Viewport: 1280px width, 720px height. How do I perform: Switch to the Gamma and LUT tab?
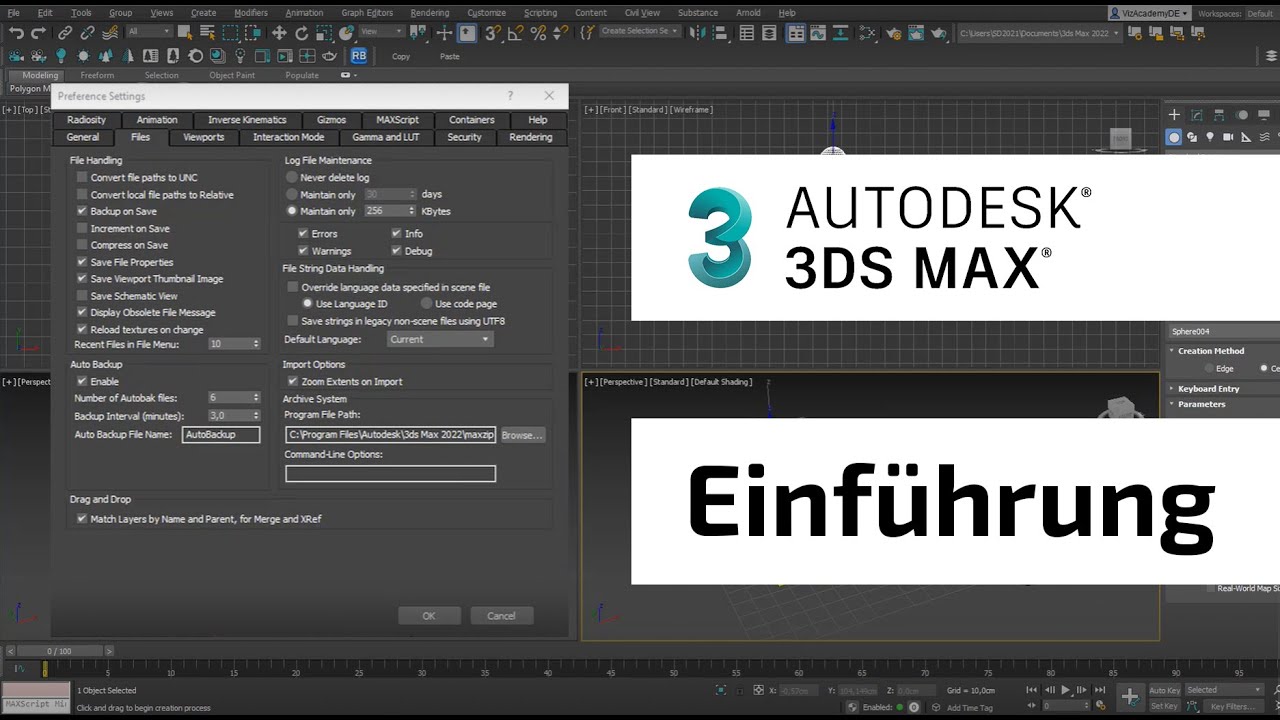[x=386, y=137]
